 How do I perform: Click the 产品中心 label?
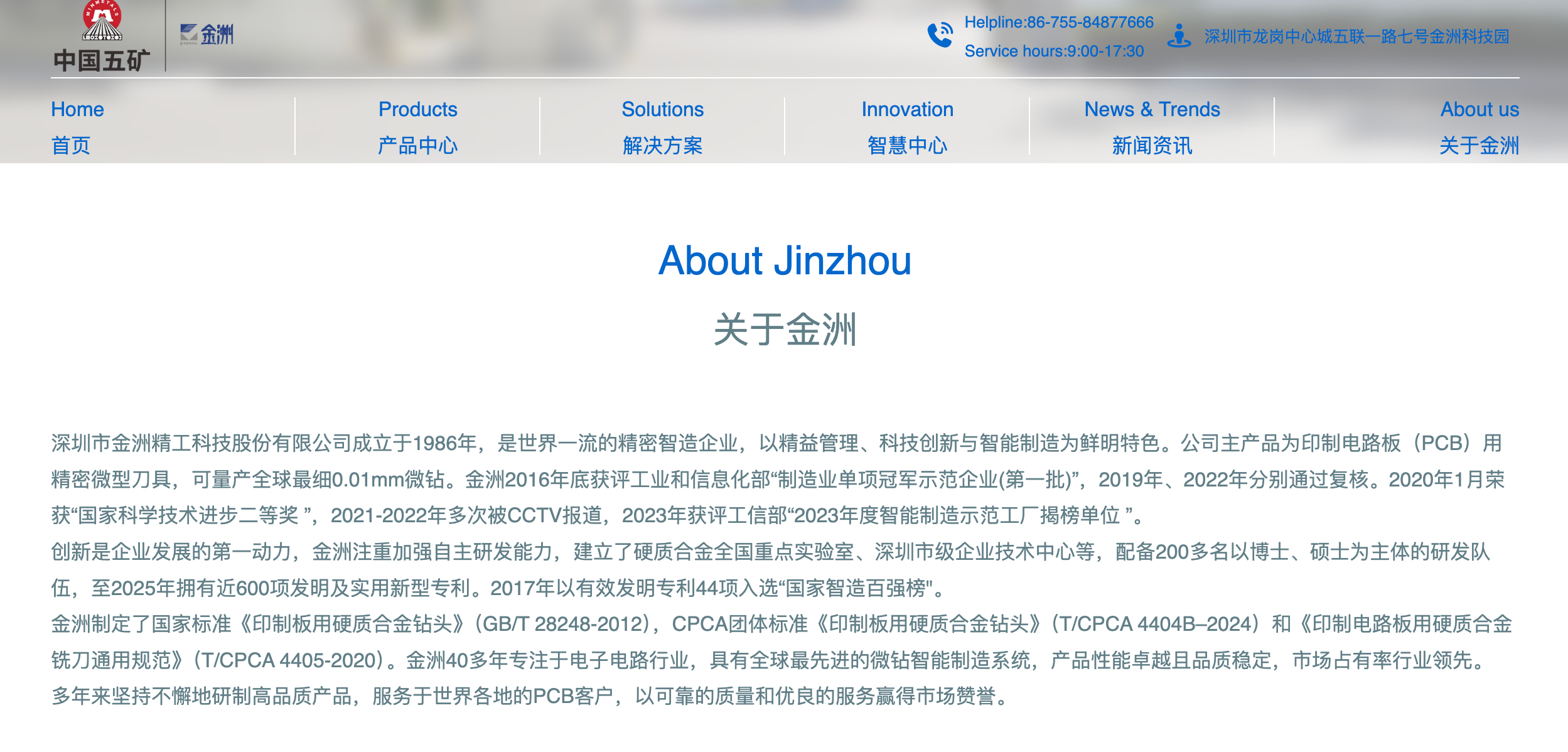coord(417,146)
